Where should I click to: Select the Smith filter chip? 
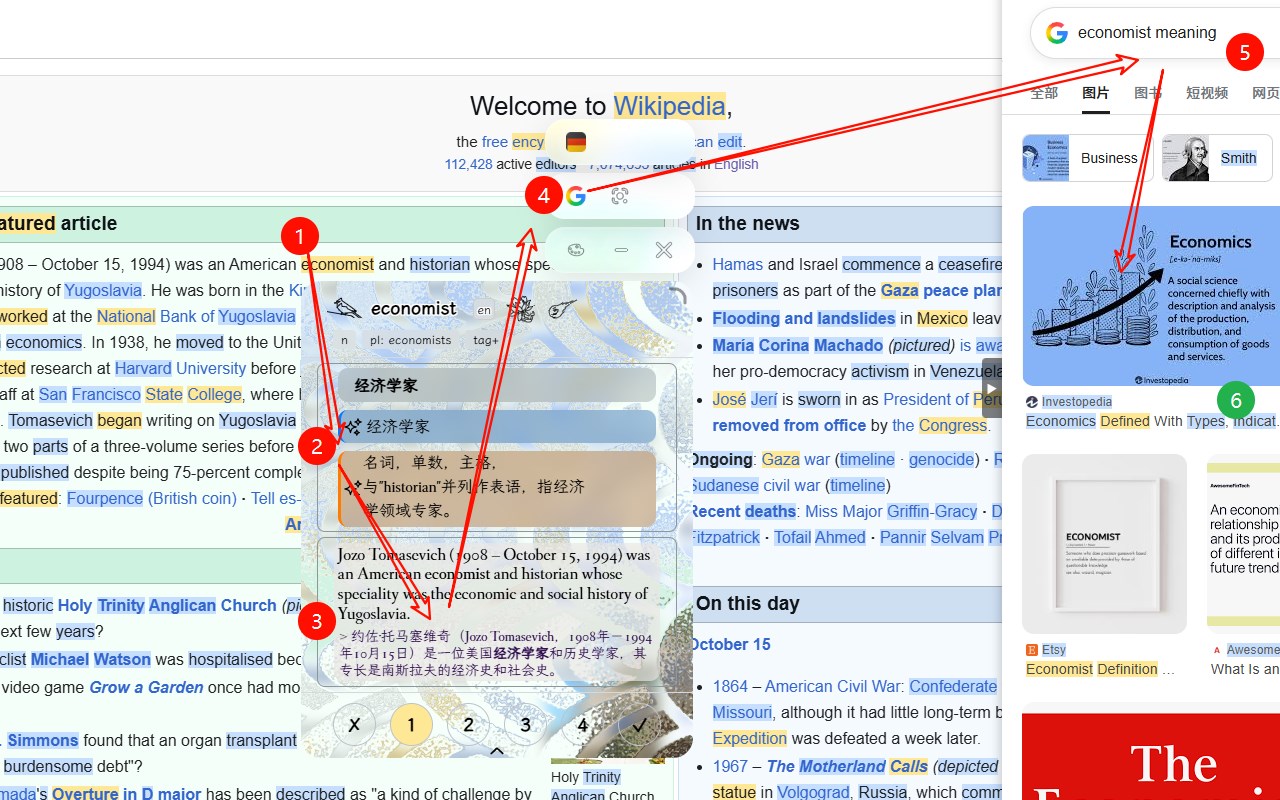[1217, 158]
